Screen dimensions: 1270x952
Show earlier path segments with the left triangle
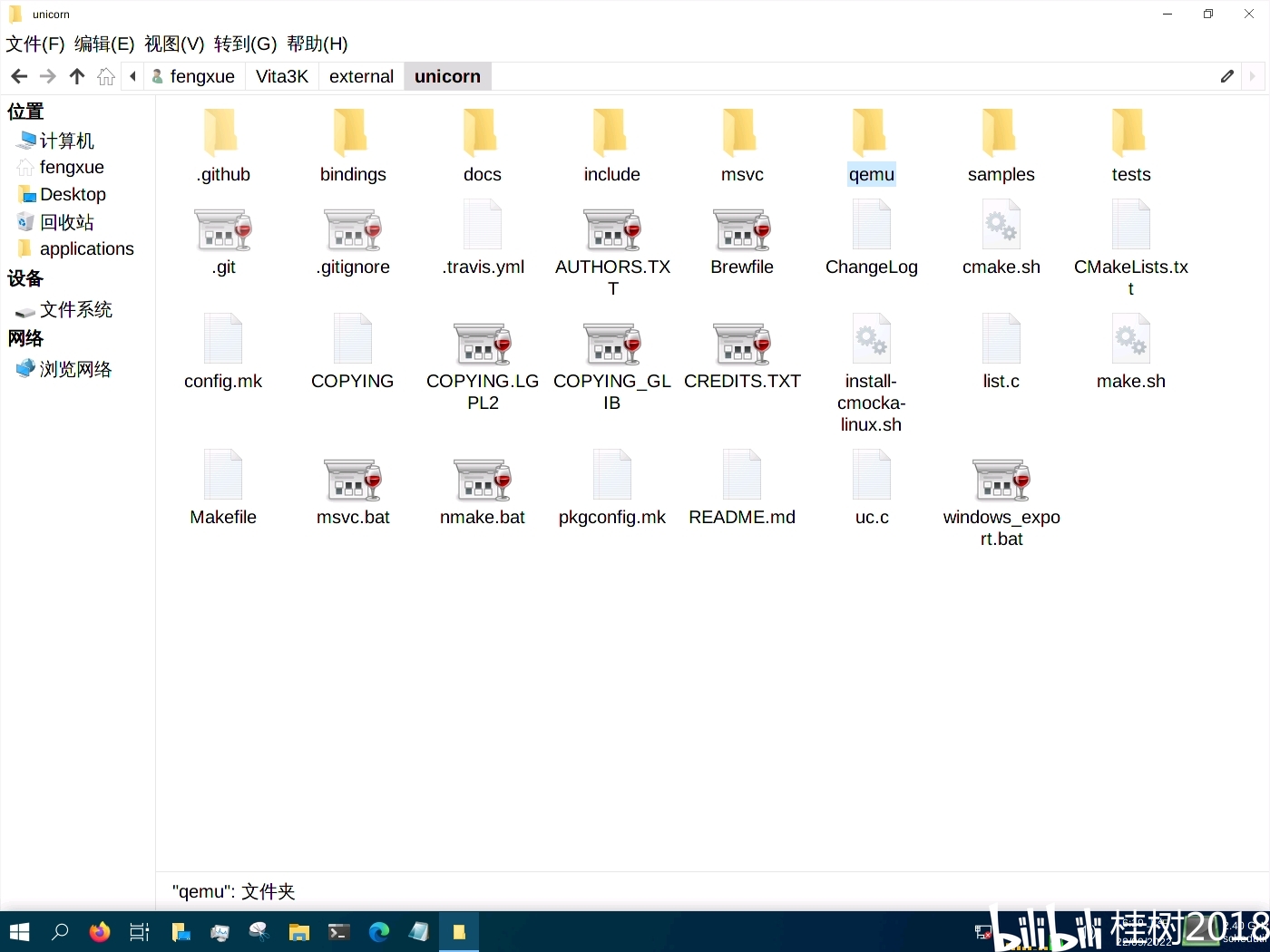[x=133, y=77]
